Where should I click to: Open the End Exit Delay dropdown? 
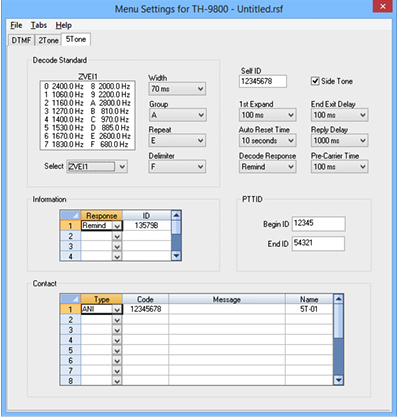(339, 115)
